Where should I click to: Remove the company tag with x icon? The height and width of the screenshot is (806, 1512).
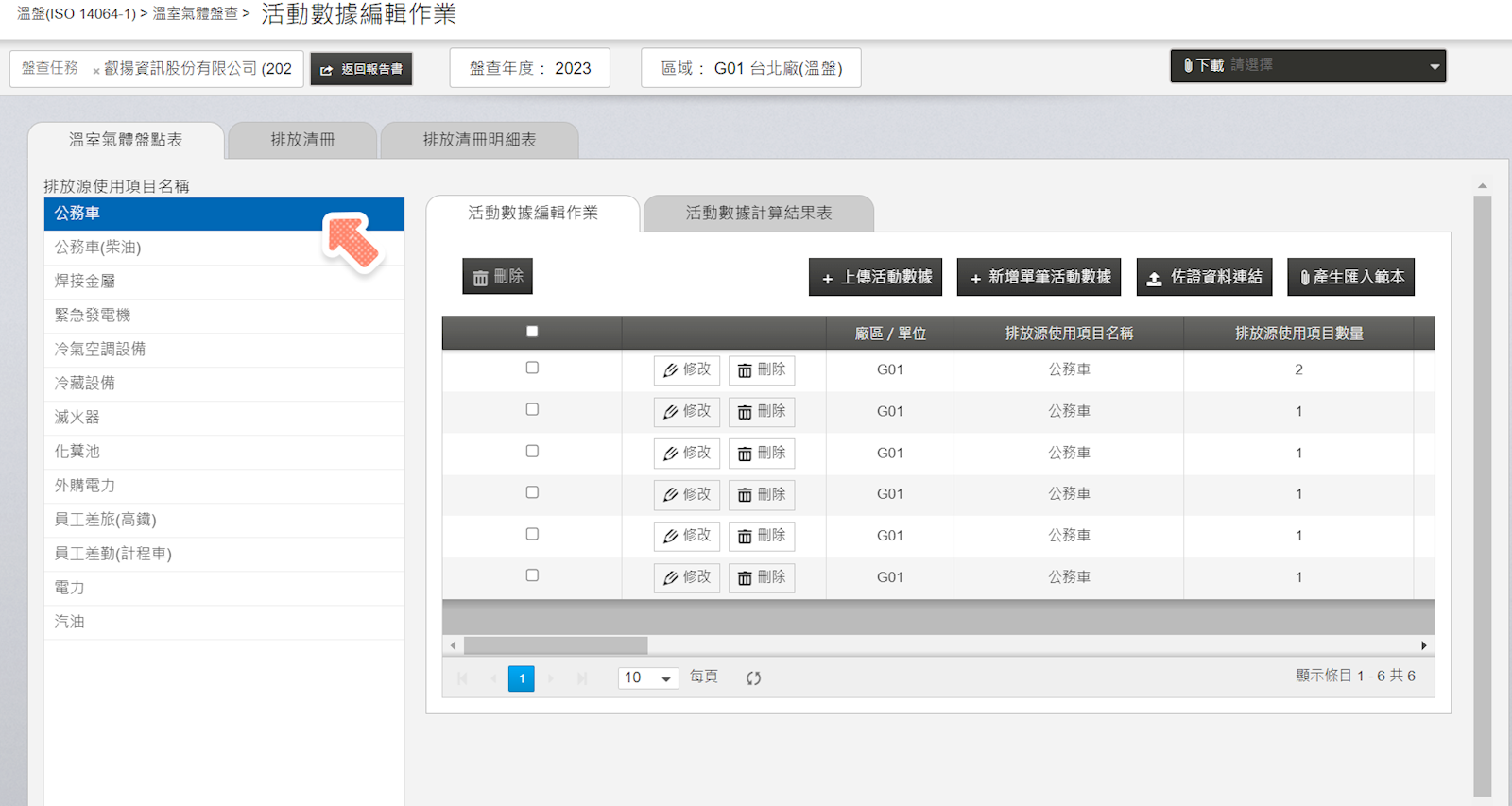[96, 71]
